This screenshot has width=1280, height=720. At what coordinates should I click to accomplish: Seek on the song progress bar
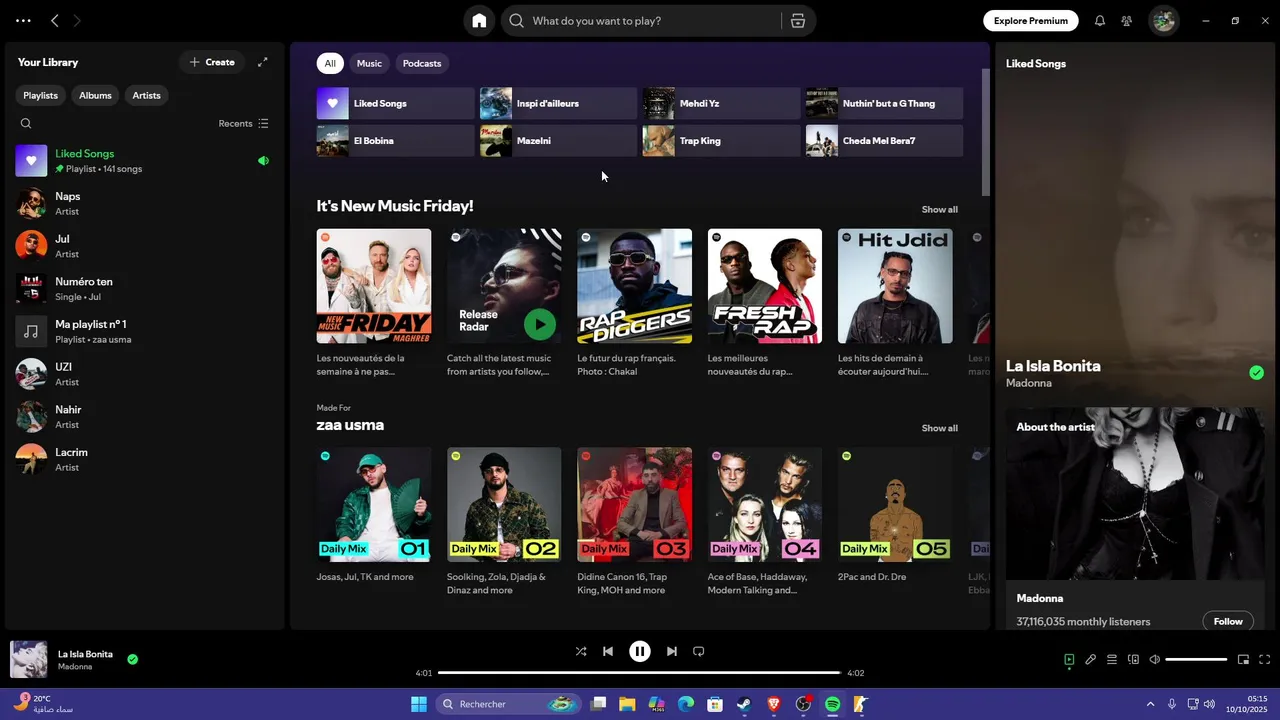coord(640,673)
